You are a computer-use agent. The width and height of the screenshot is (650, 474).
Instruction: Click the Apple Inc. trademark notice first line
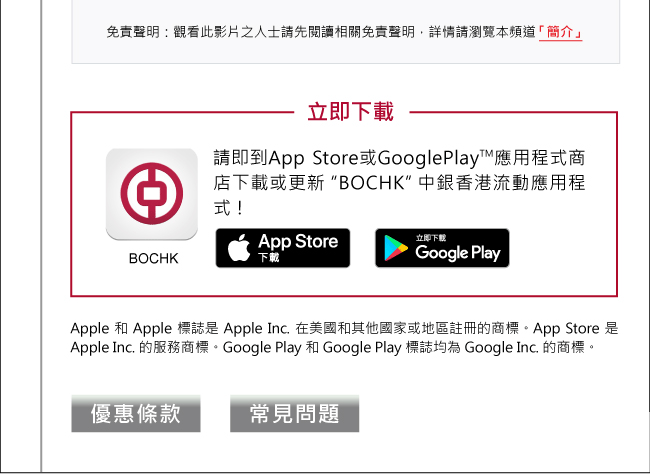click(x=344, y=328)
